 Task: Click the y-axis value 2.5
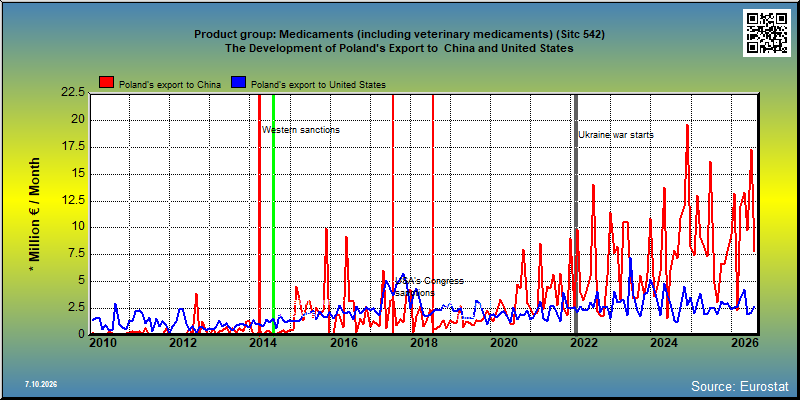77,307
